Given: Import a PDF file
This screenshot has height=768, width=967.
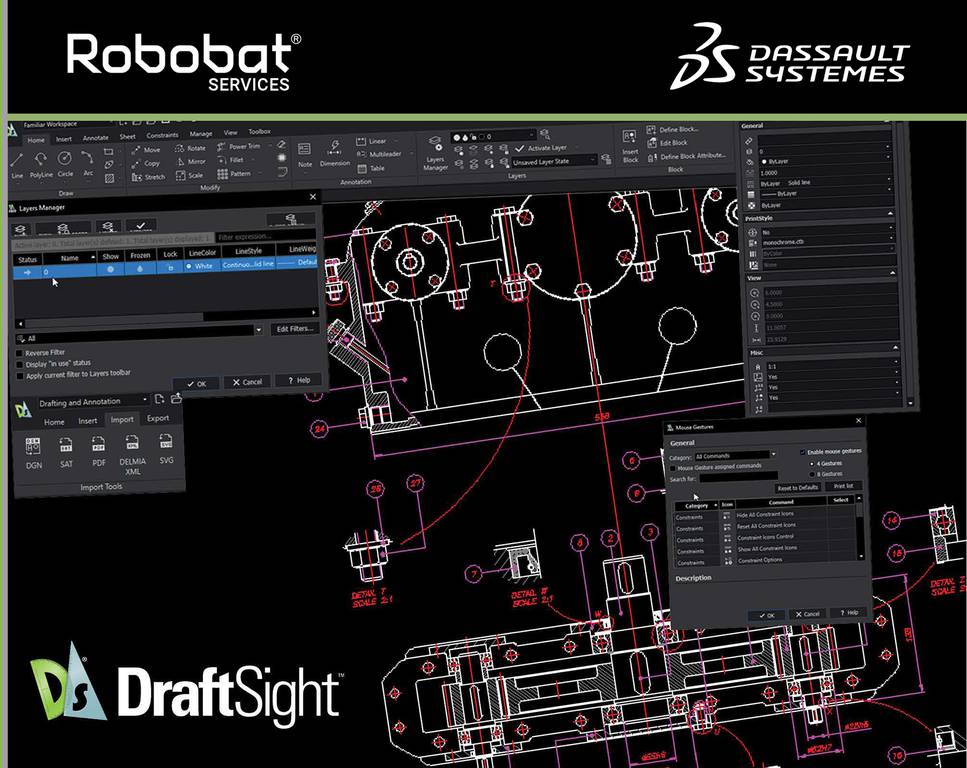Looking at the screenshot, I should [x=99, y=451].
